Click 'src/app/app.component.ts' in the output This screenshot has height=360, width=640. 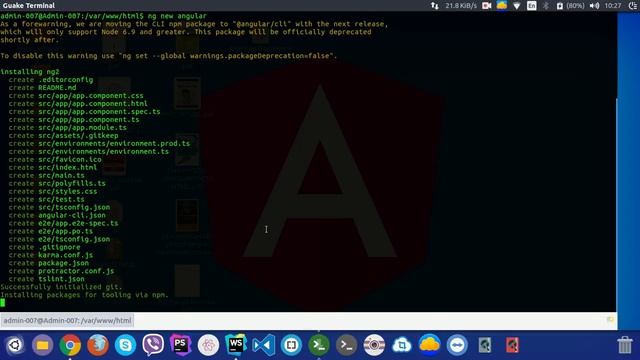tap(89, 120)
